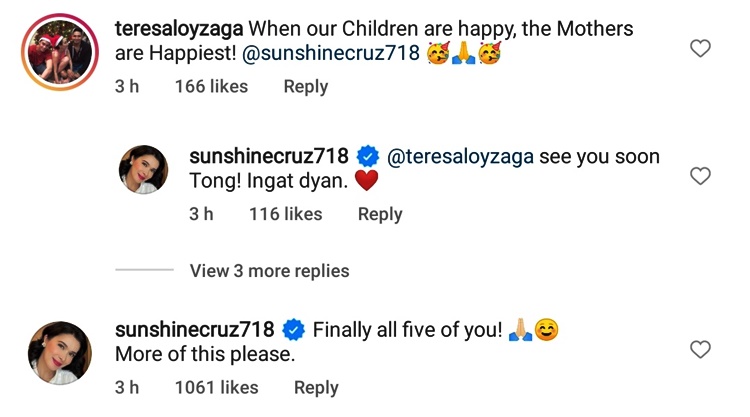Viewport: 750px width, 417px height.
Task: Click sunshinecruz718 username on bottom comment
Action: 194,329
